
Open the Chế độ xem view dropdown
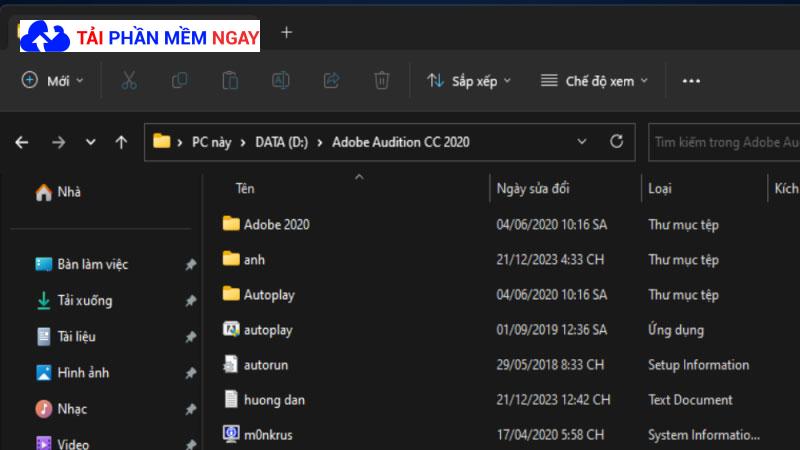click(594, 81)
